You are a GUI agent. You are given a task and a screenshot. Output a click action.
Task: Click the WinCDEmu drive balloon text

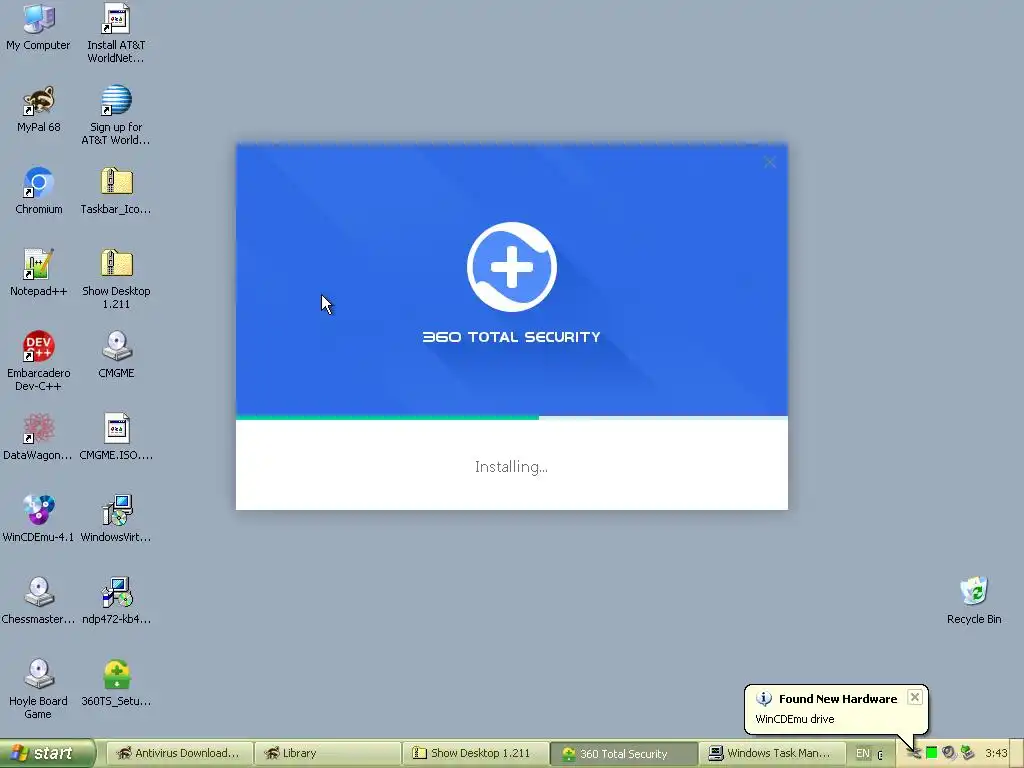pos(795,719)
